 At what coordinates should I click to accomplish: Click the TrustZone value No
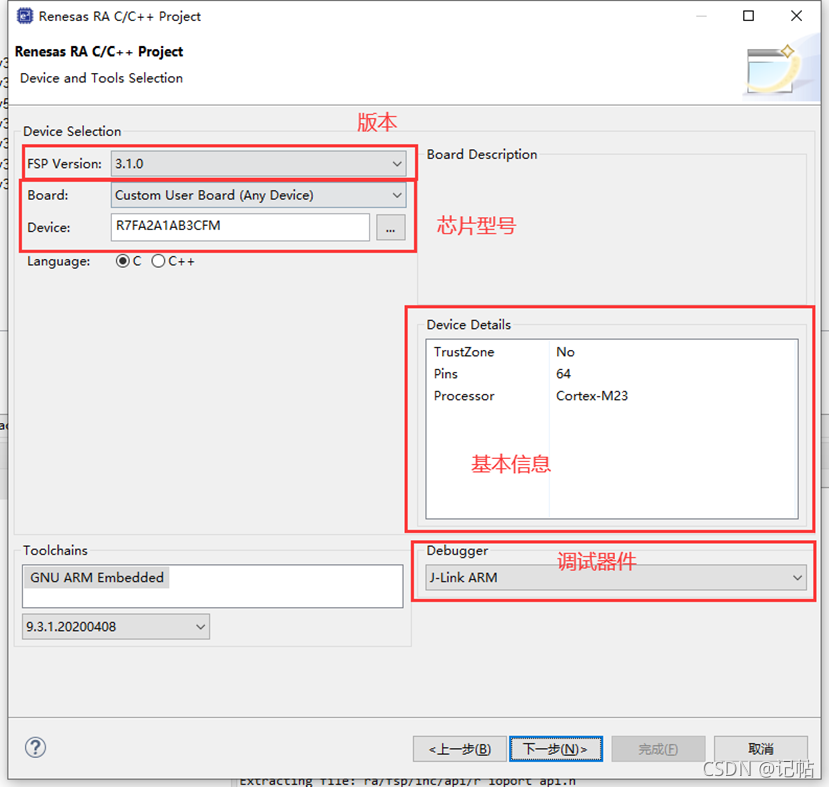(565, 352)
